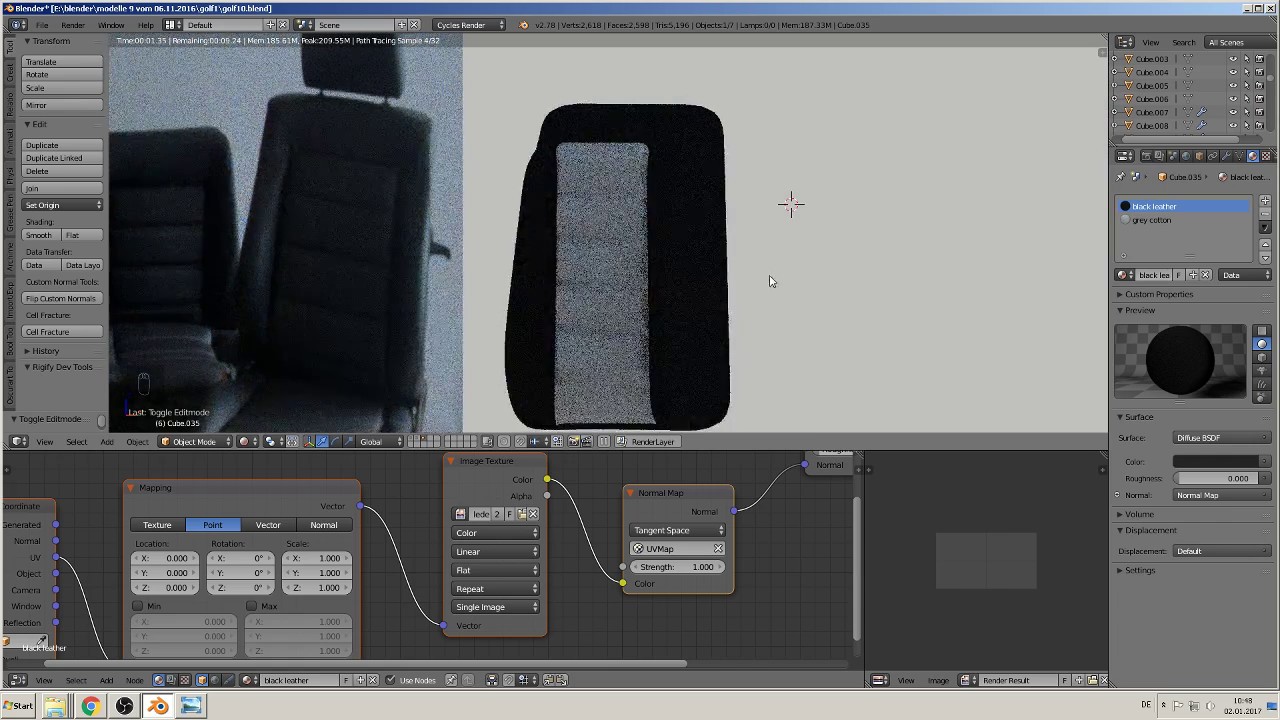Click the Translate button
Viewport: 1280px width, 720px height.
[x=63, y=62]
